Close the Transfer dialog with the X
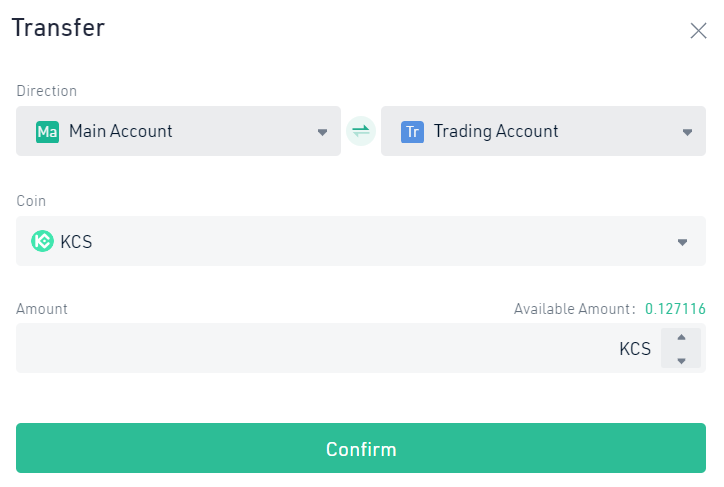Screen dimensions: 724x487 (x=698, y=31)
